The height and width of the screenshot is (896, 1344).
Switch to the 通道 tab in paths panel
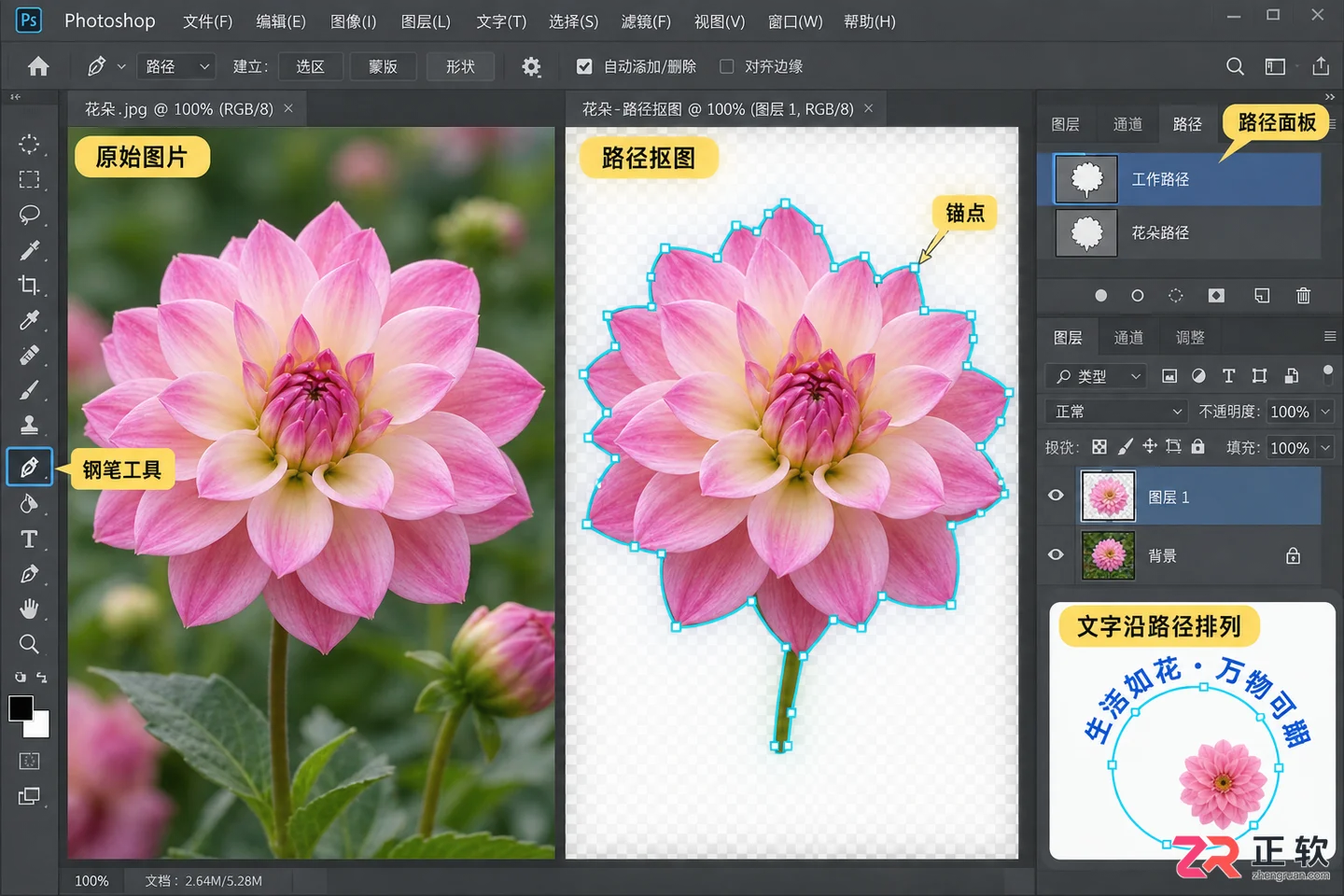pyautogui.click(x=1127, y=124)
